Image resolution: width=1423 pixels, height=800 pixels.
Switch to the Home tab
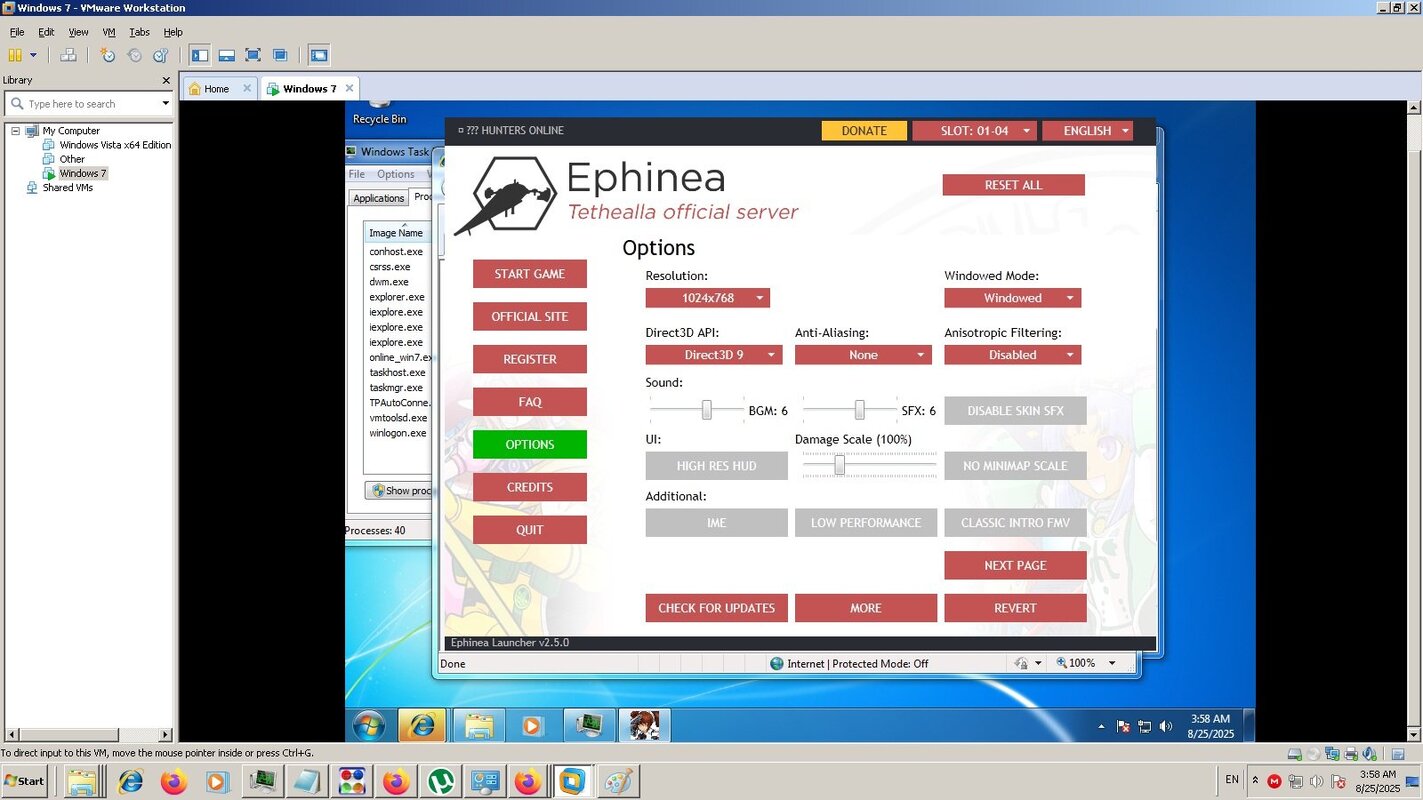(217, 88)
